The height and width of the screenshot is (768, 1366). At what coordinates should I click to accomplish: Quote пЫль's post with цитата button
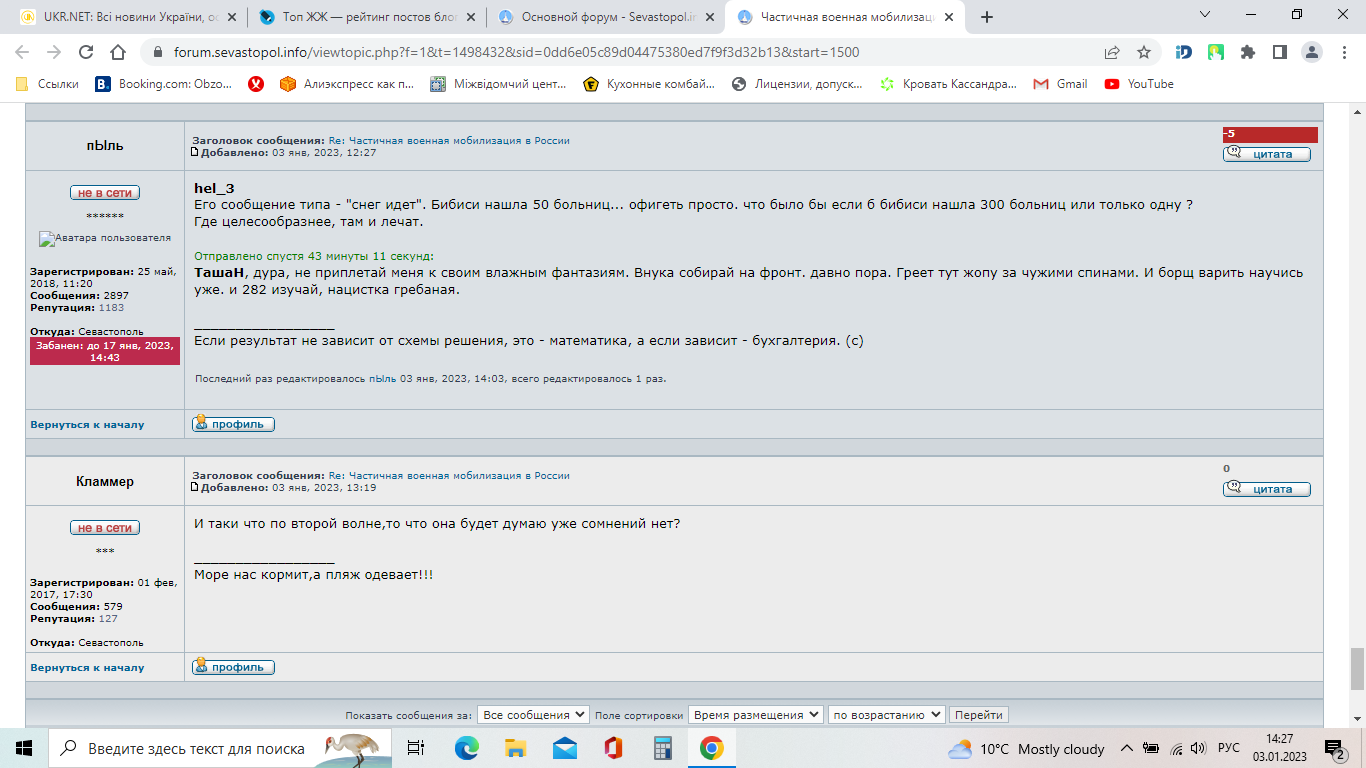1266,154
